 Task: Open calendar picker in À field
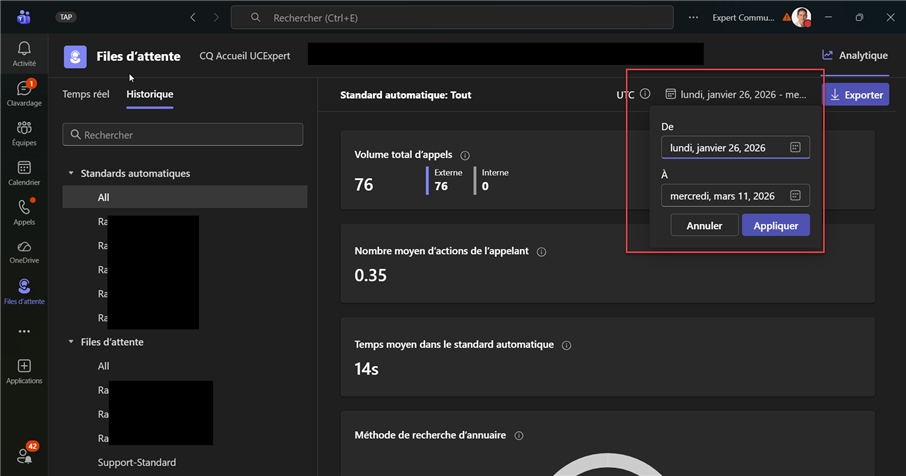tap(795, 196)
